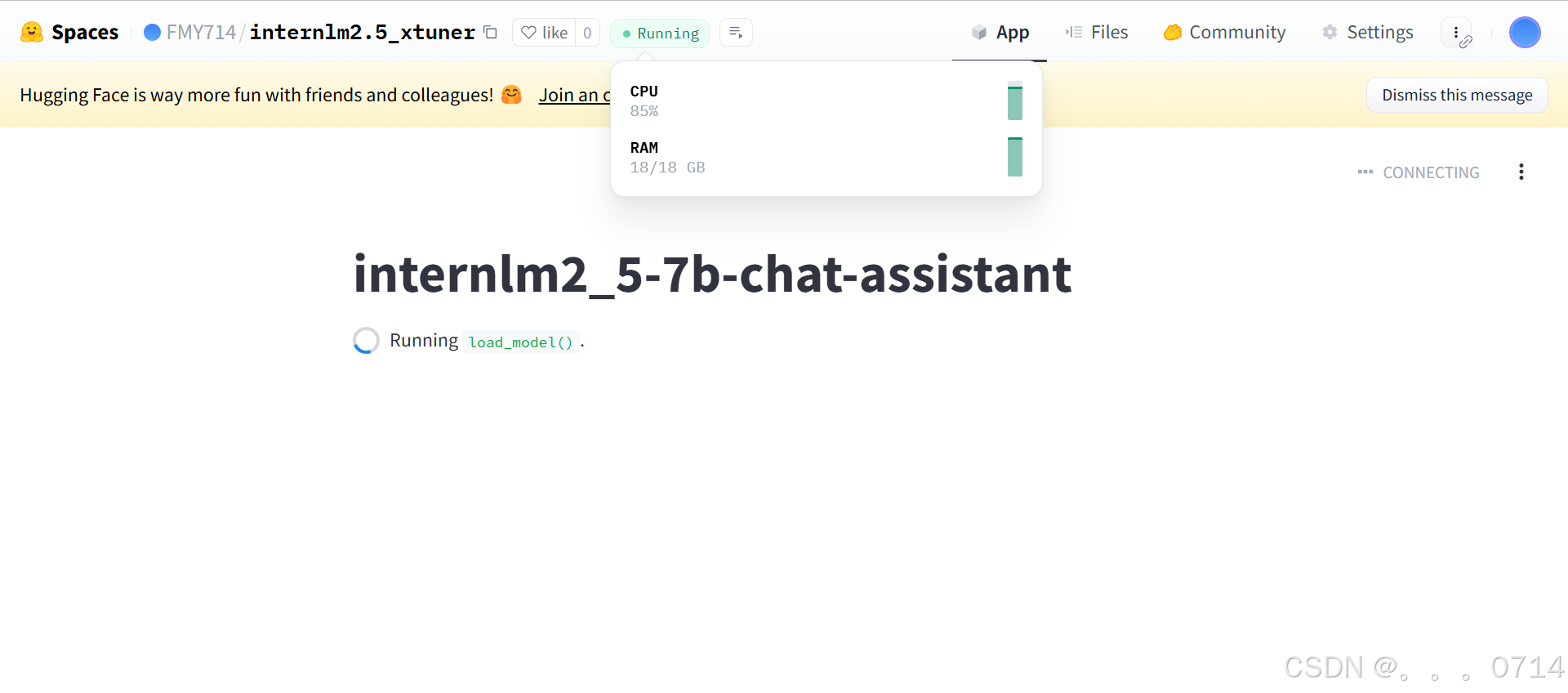Open the Settings tab
1568x693 pixels.
(x=1368, y=33)
